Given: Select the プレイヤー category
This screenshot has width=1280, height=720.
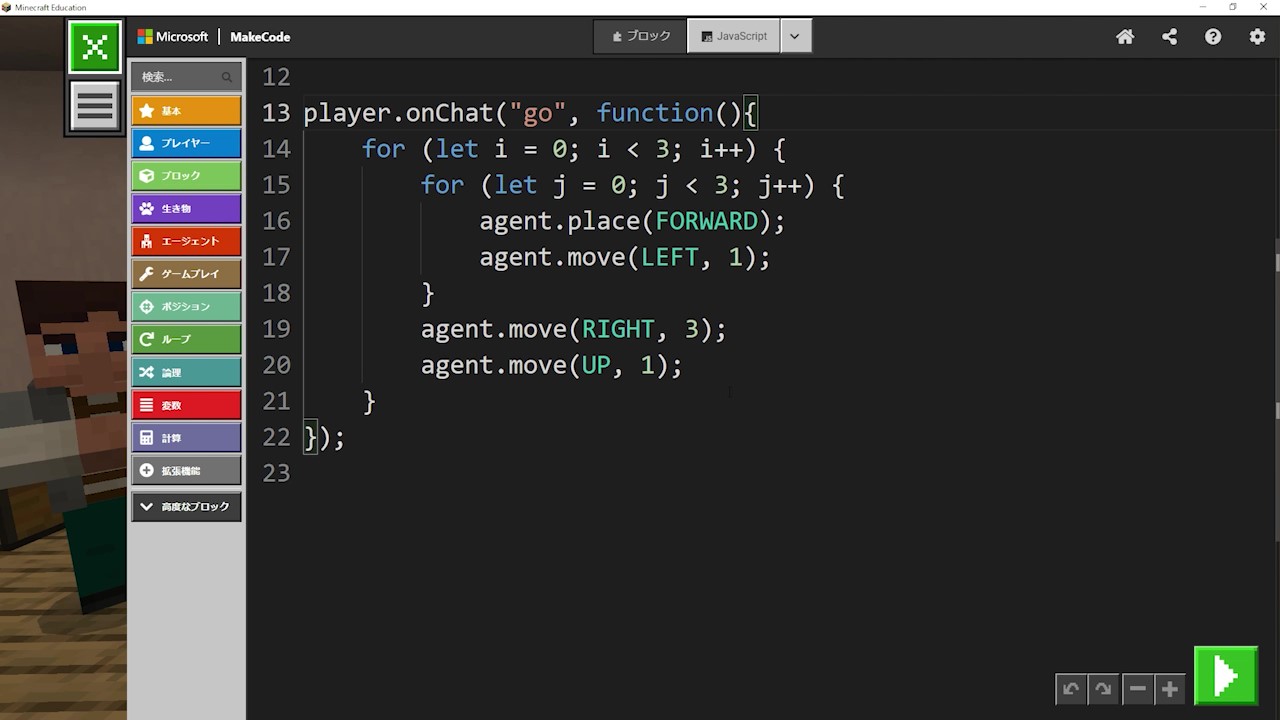Looking at the screenshot, I should coord(186,143).
